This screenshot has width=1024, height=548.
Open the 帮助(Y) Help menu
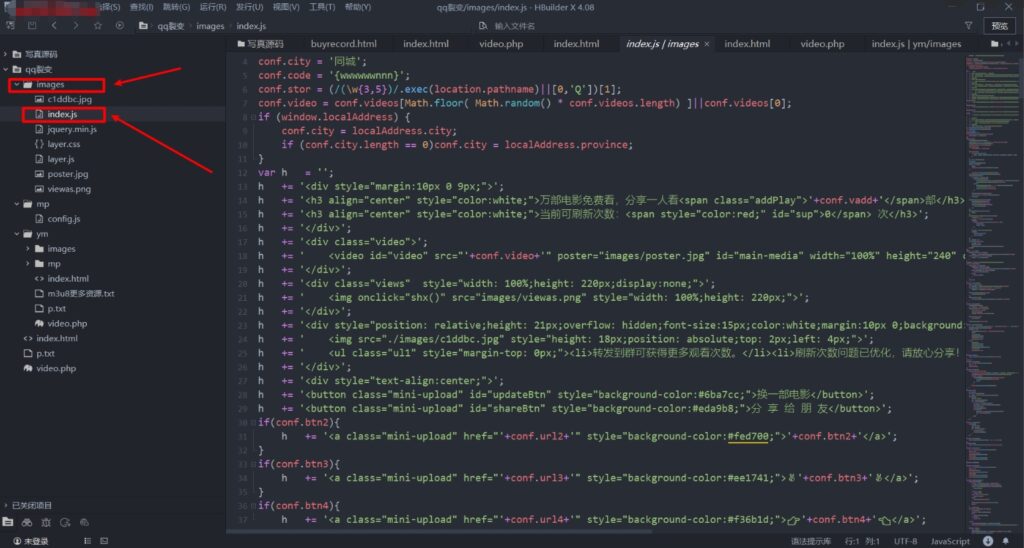coord(358,7)
